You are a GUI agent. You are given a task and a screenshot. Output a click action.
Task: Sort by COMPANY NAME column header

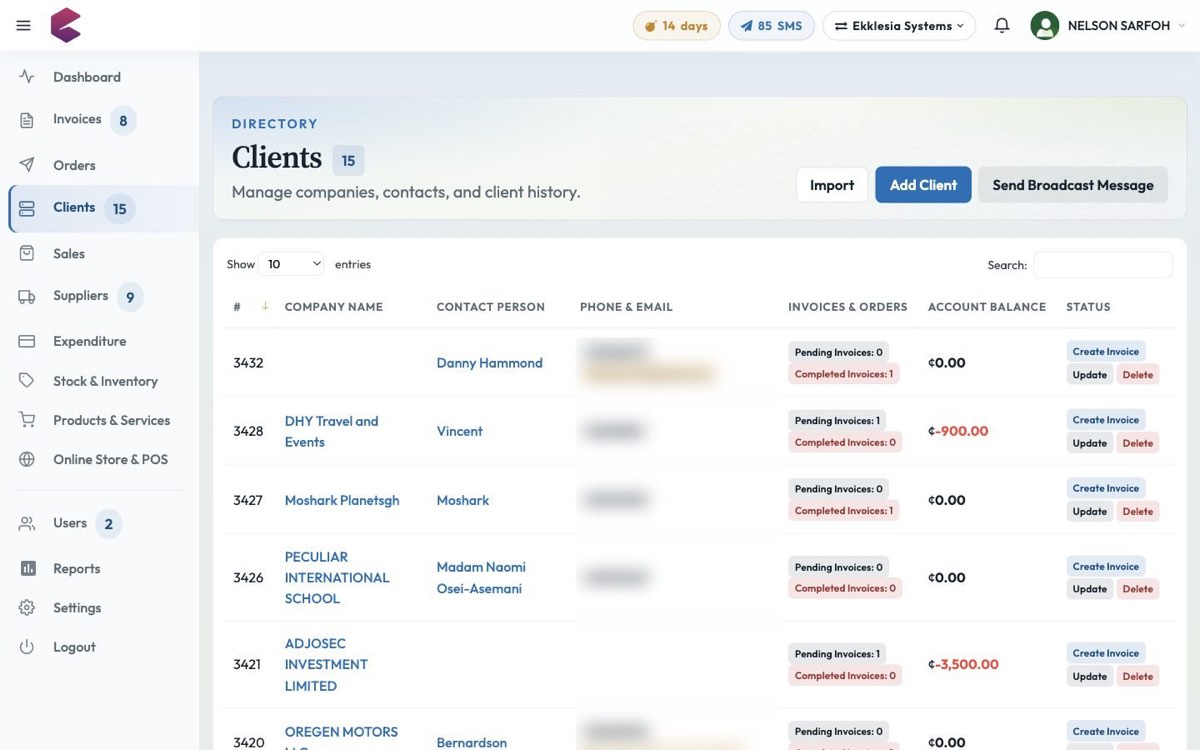(334, 307)
